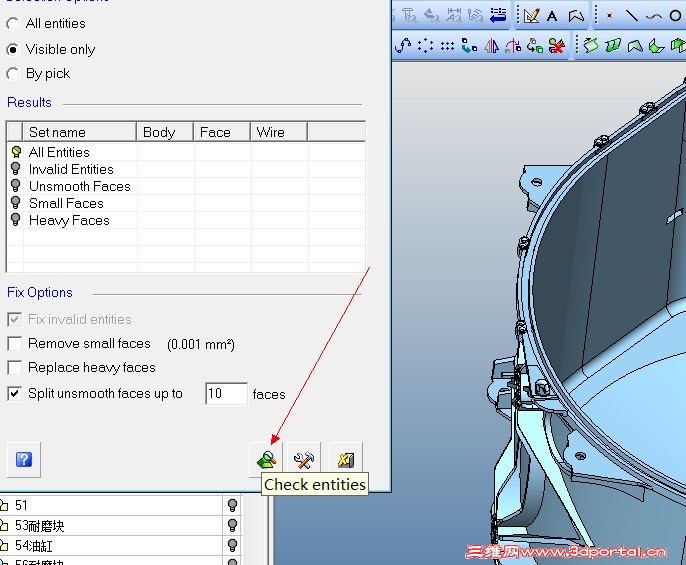Image resolution: width=686 pixels, height=565 pixels.
Task: Toggle the light bulb for All Entities set
Action: click(x=16, y=152)
